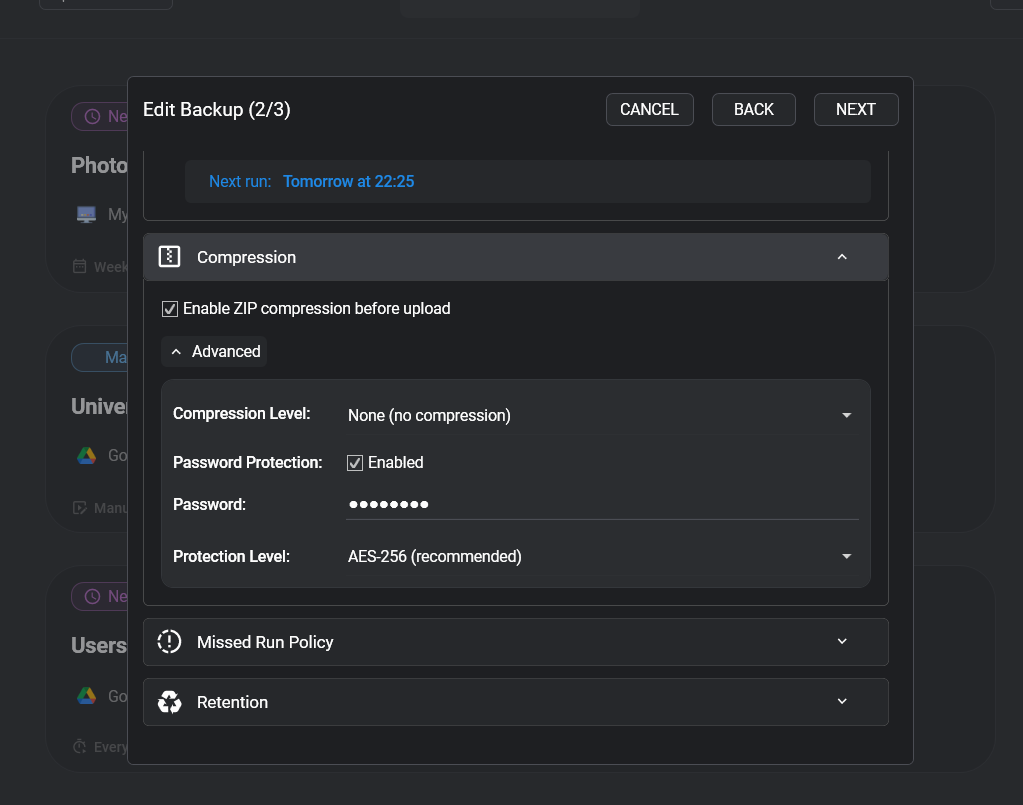Click the manual run icon beside Manu
The width and height of the screenshot is (1023, 805).
click(x=80, y=508)
